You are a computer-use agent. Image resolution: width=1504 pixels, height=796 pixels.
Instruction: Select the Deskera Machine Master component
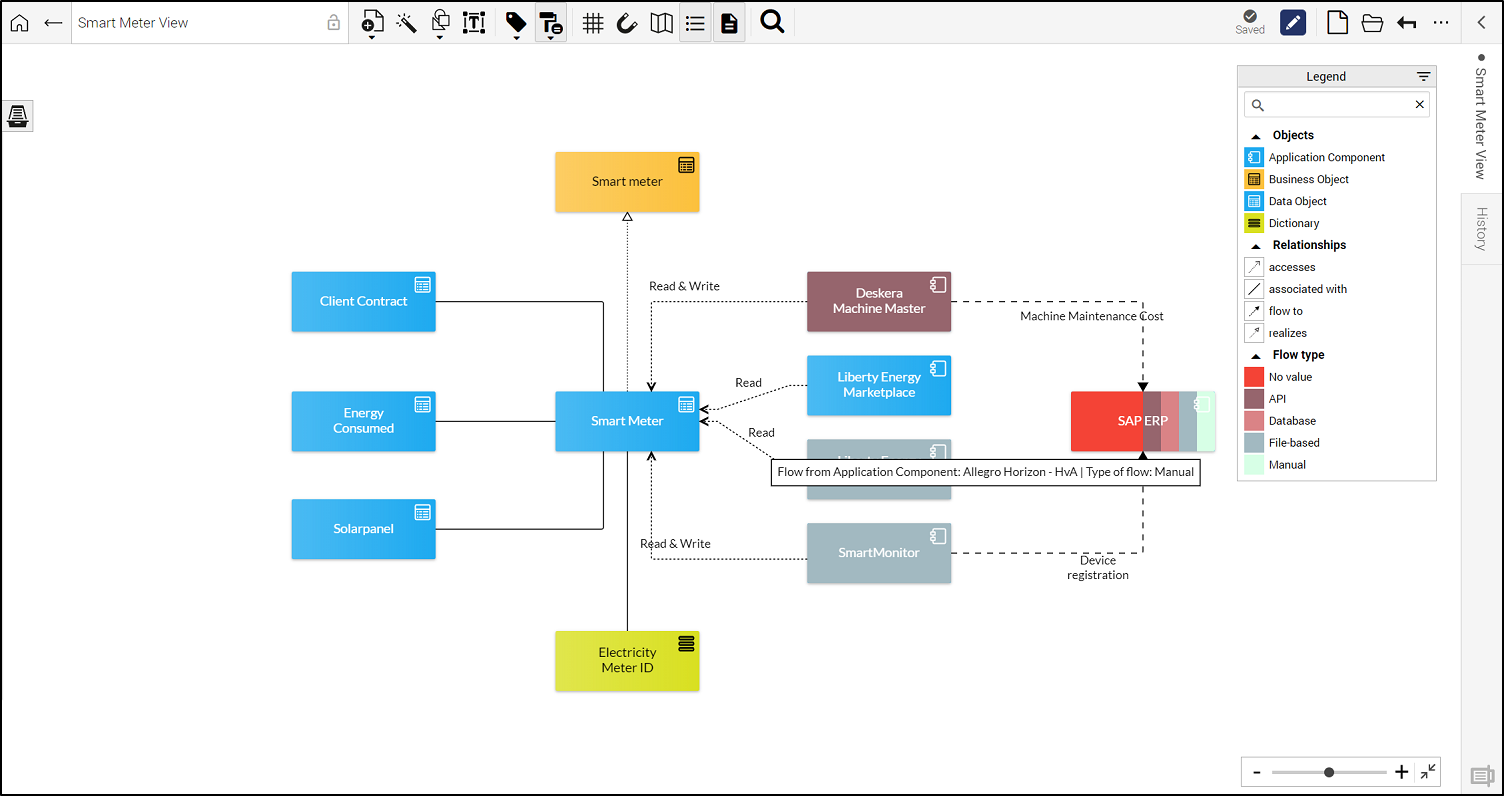click(879, 301)
